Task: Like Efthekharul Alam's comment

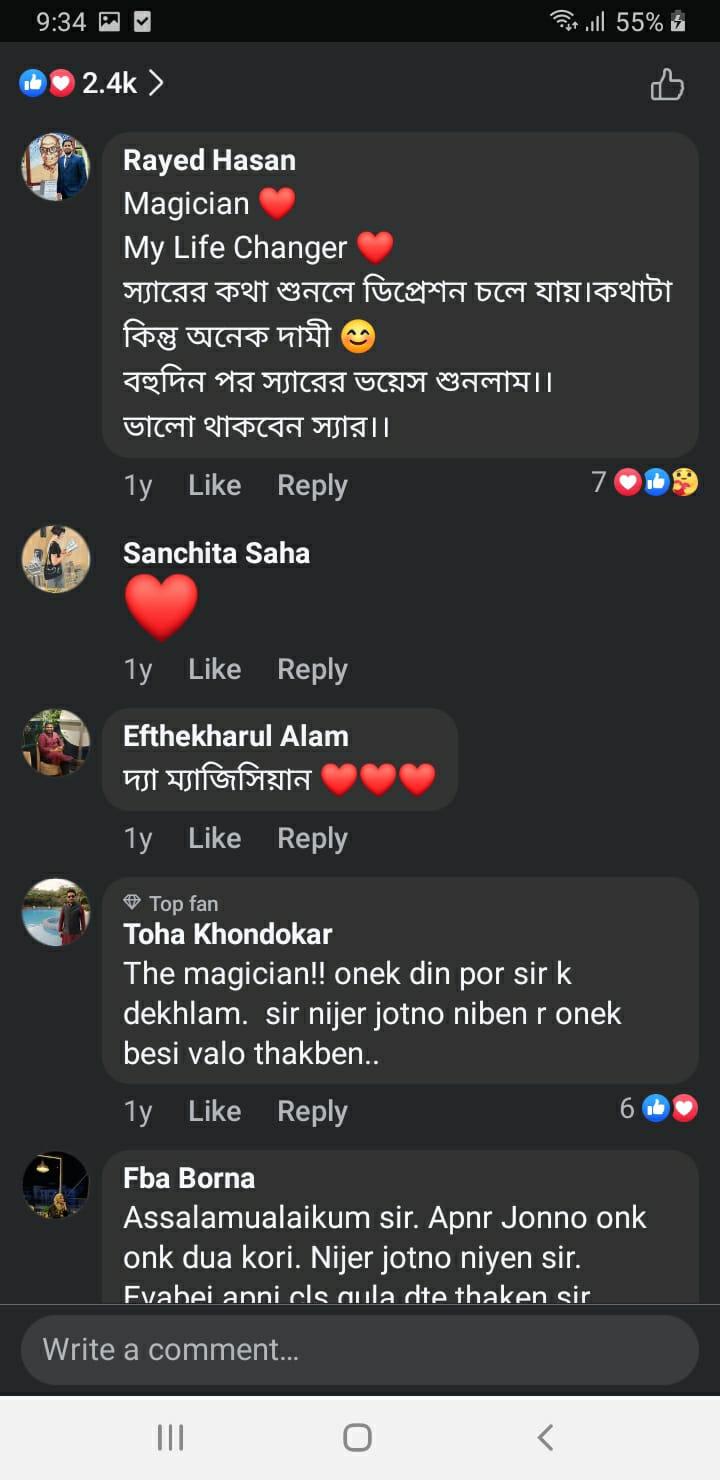Action: tap(214, 838)
